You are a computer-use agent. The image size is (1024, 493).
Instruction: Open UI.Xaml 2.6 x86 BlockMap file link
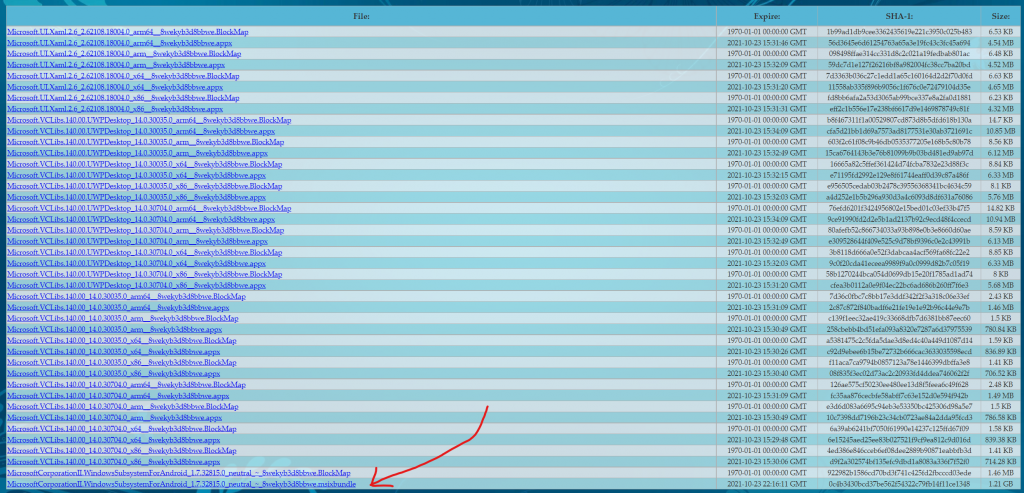coord(118,97)
